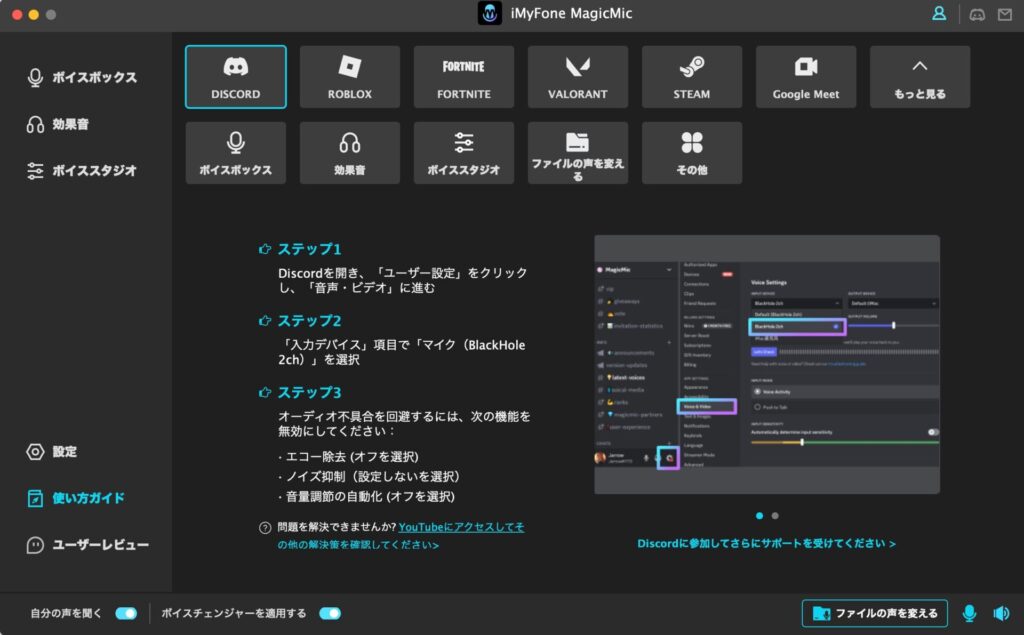Image resolution: width=1024 pixels, height=635 pixels.
Task: Click the 音量調節の自動化 (オフを選択) line
Action: click(366, 497)
